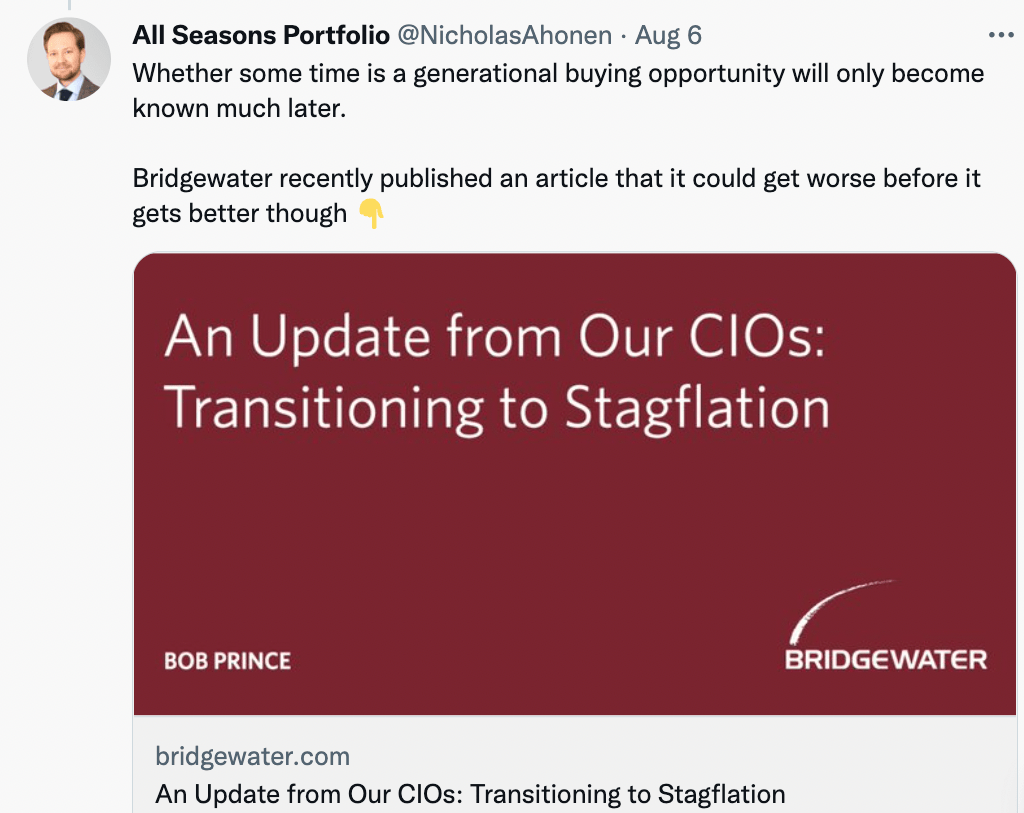This screenshot has height=813, width=1024.
Task: Click tweet text about generational buying opportunity
Action: (558, 91)
